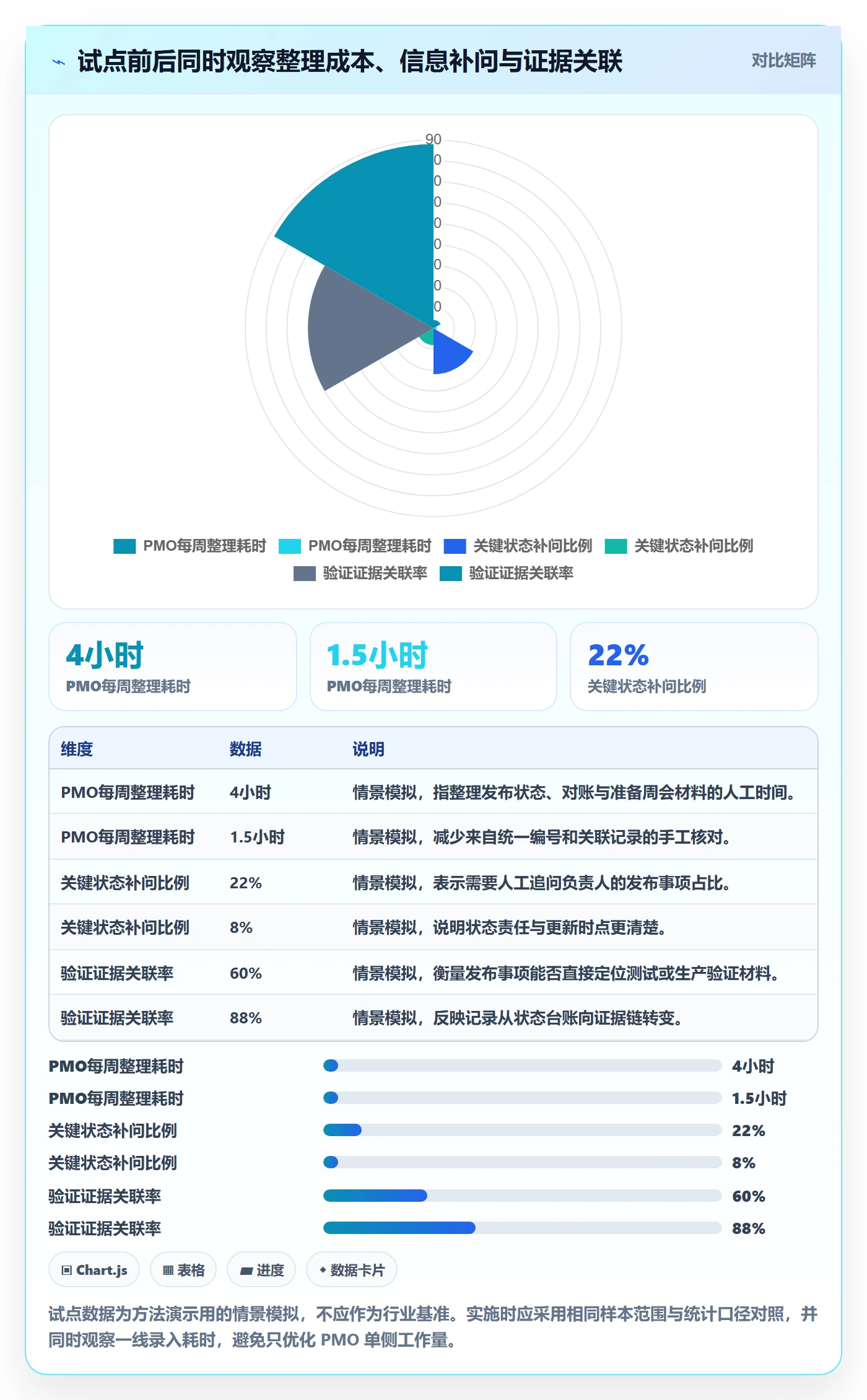867x1400 pixels.
Task: Toggle the second PMO每周整理耗时 cyan legend item
Action: (x=355, y=546)
